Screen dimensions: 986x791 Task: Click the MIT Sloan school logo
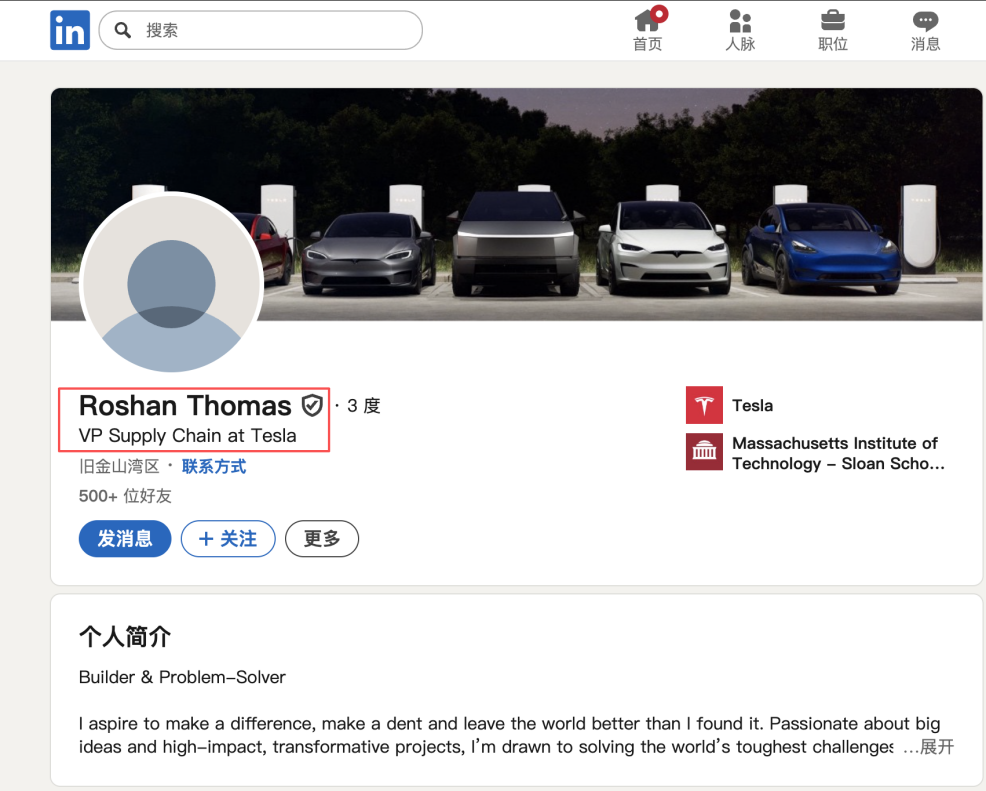tap(704, 452)
